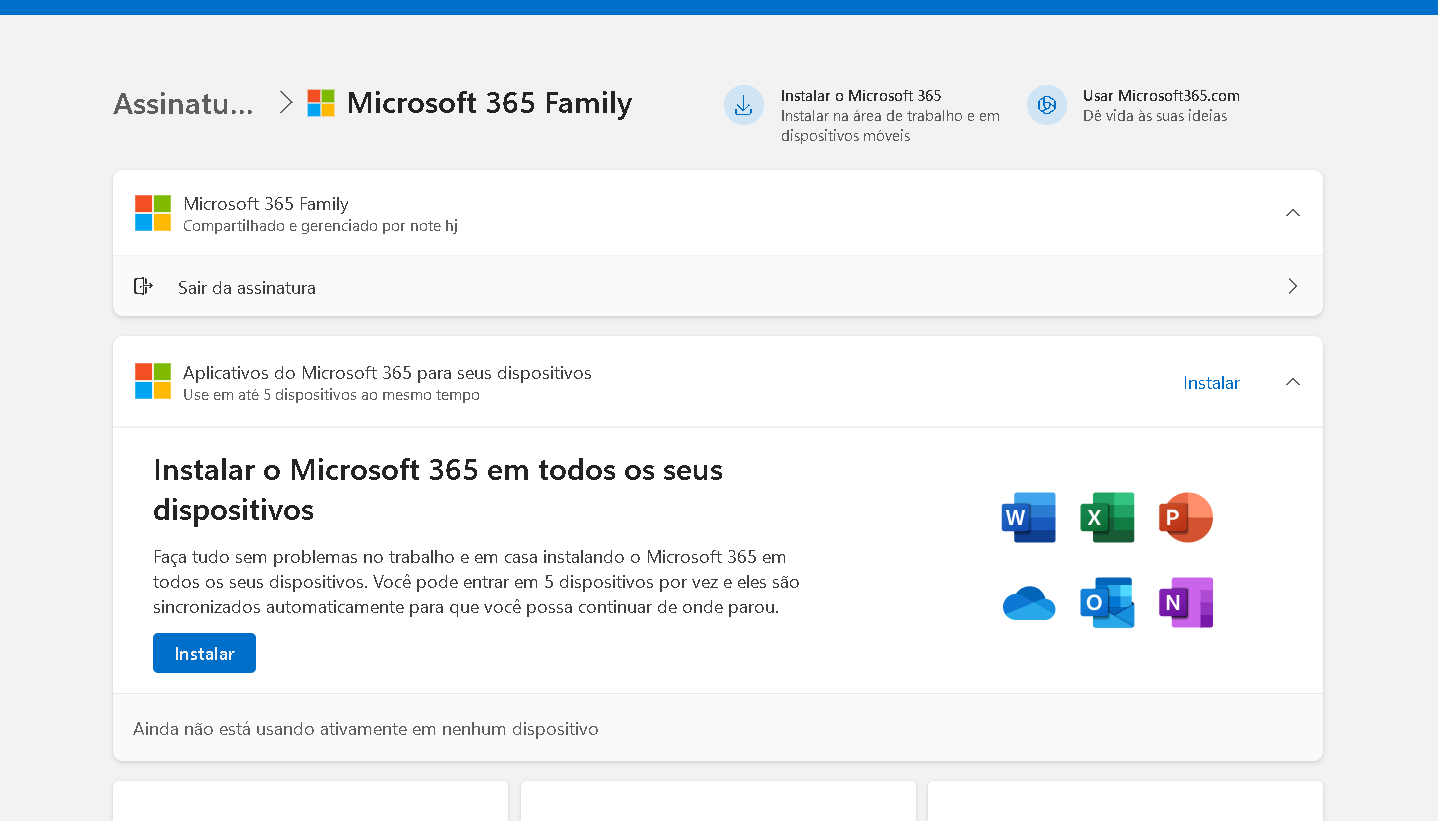Click the Excel app icon

1107,517
